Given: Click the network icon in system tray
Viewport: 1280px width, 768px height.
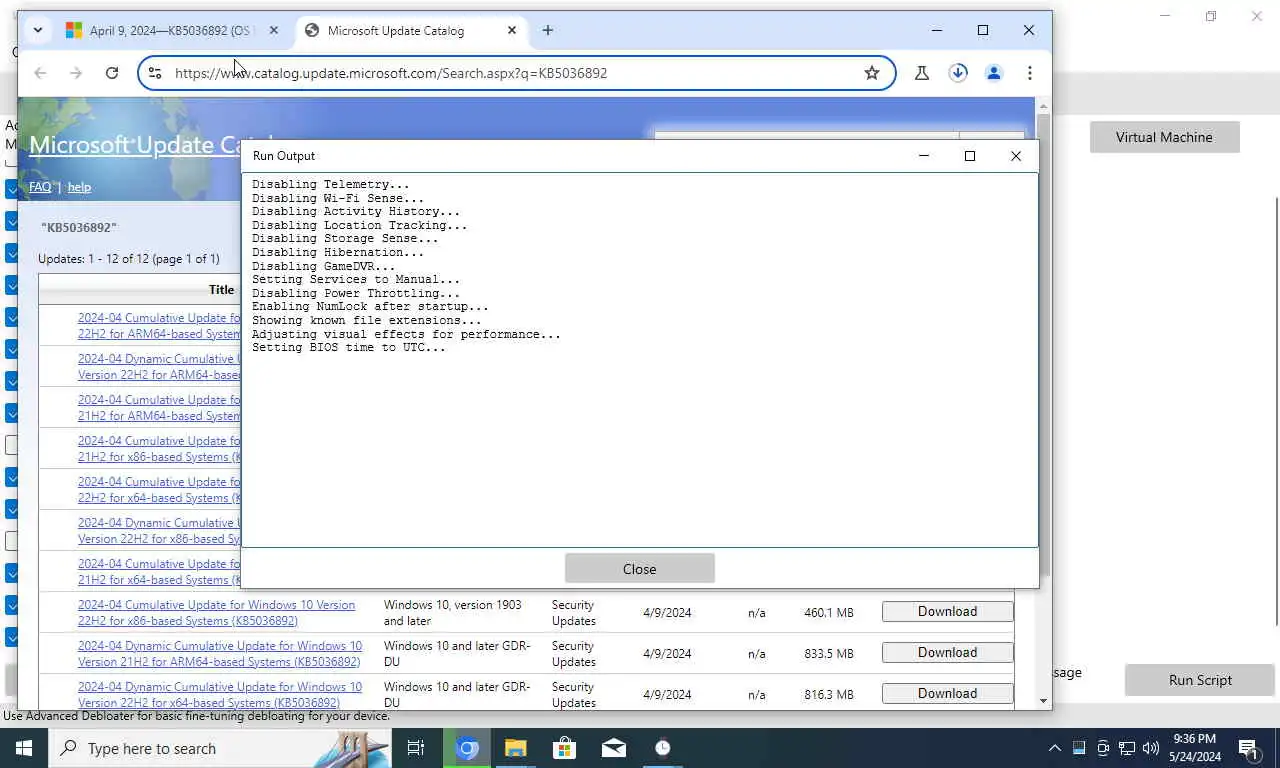Looking at the screenshot, I should pos(1127,748).
